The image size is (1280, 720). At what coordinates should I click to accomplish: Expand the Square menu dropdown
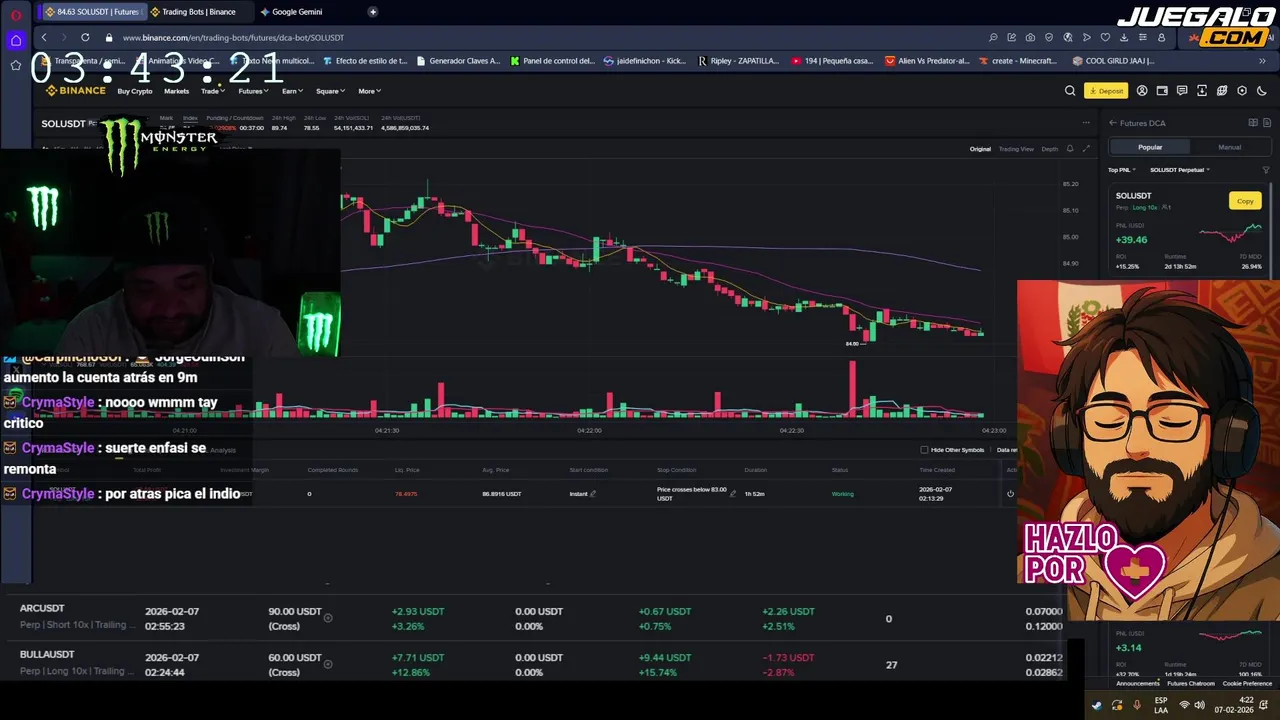330,91
